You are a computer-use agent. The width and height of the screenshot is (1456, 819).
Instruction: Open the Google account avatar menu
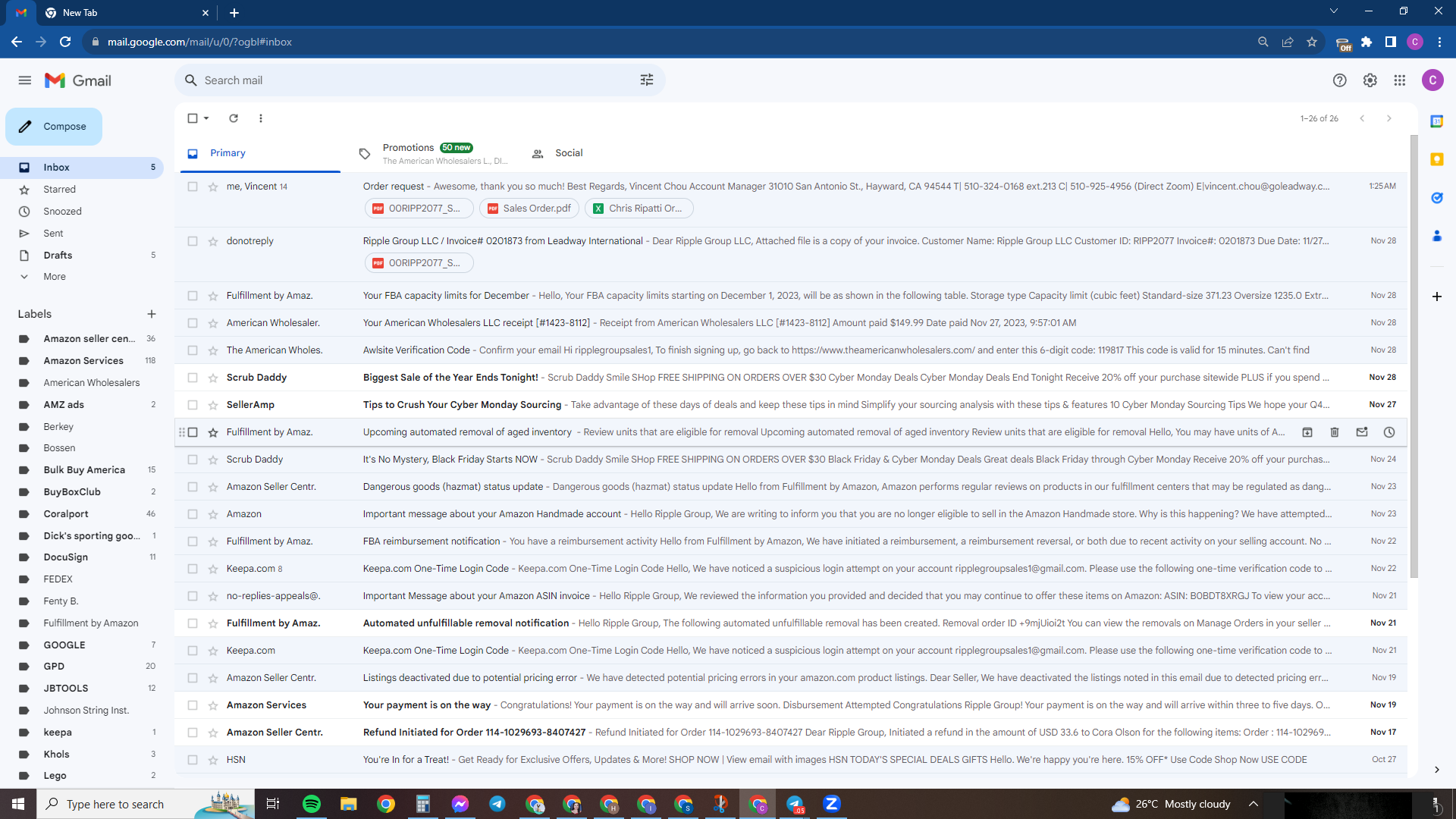1432,80
